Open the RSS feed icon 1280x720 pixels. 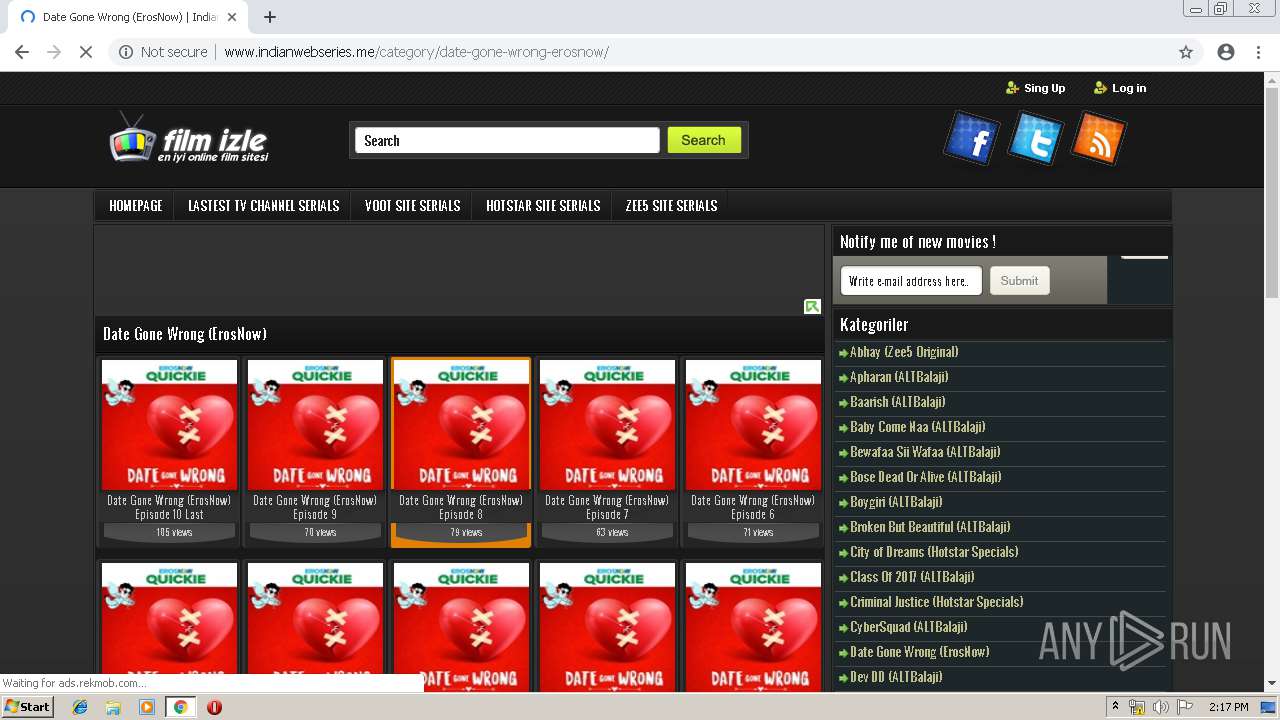(x=1098, y=138)
